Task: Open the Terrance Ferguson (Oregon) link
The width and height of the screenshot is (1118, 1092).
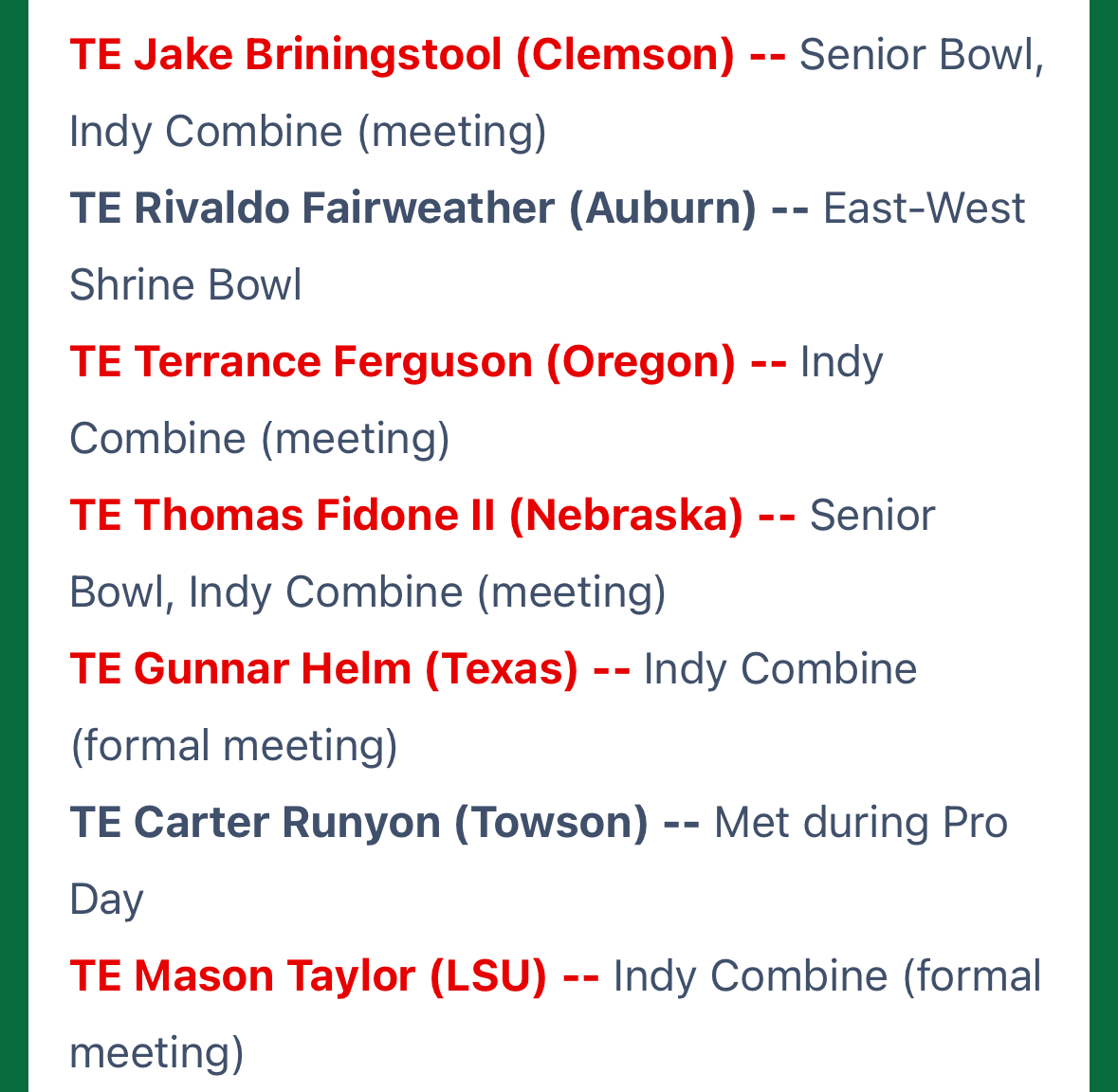Action: (402, 362)
